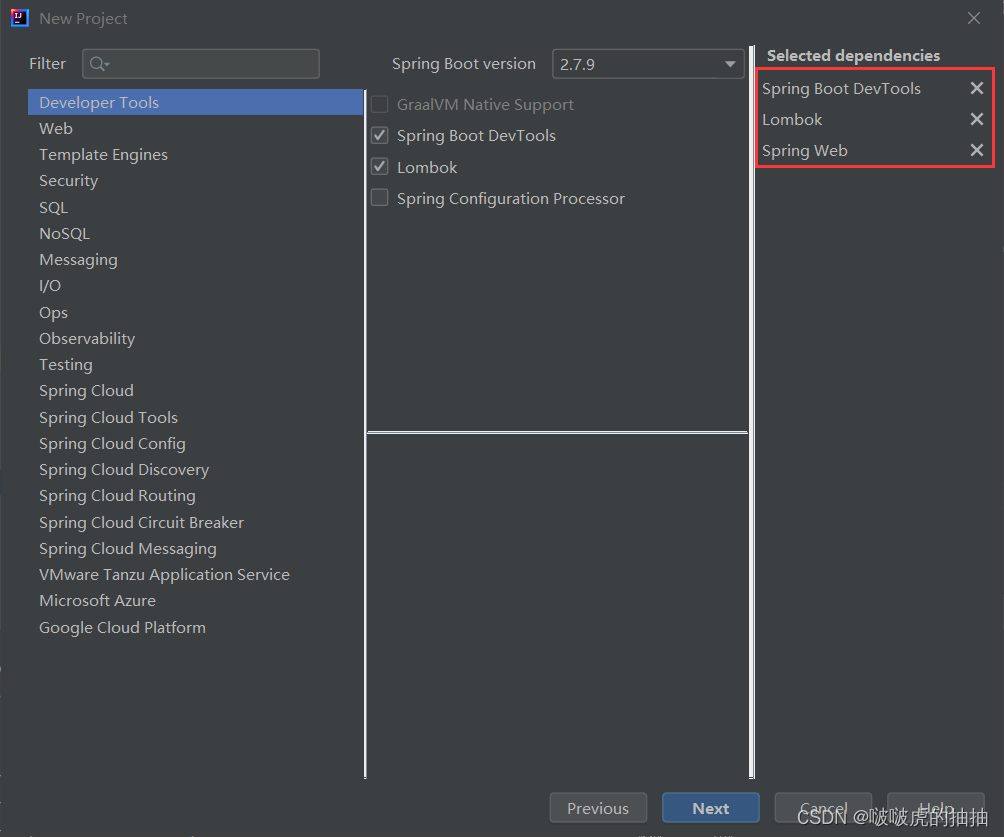Viewport: 1004px width, 837px height.
Task: Go to the Next step
Action: click(711, 808)
